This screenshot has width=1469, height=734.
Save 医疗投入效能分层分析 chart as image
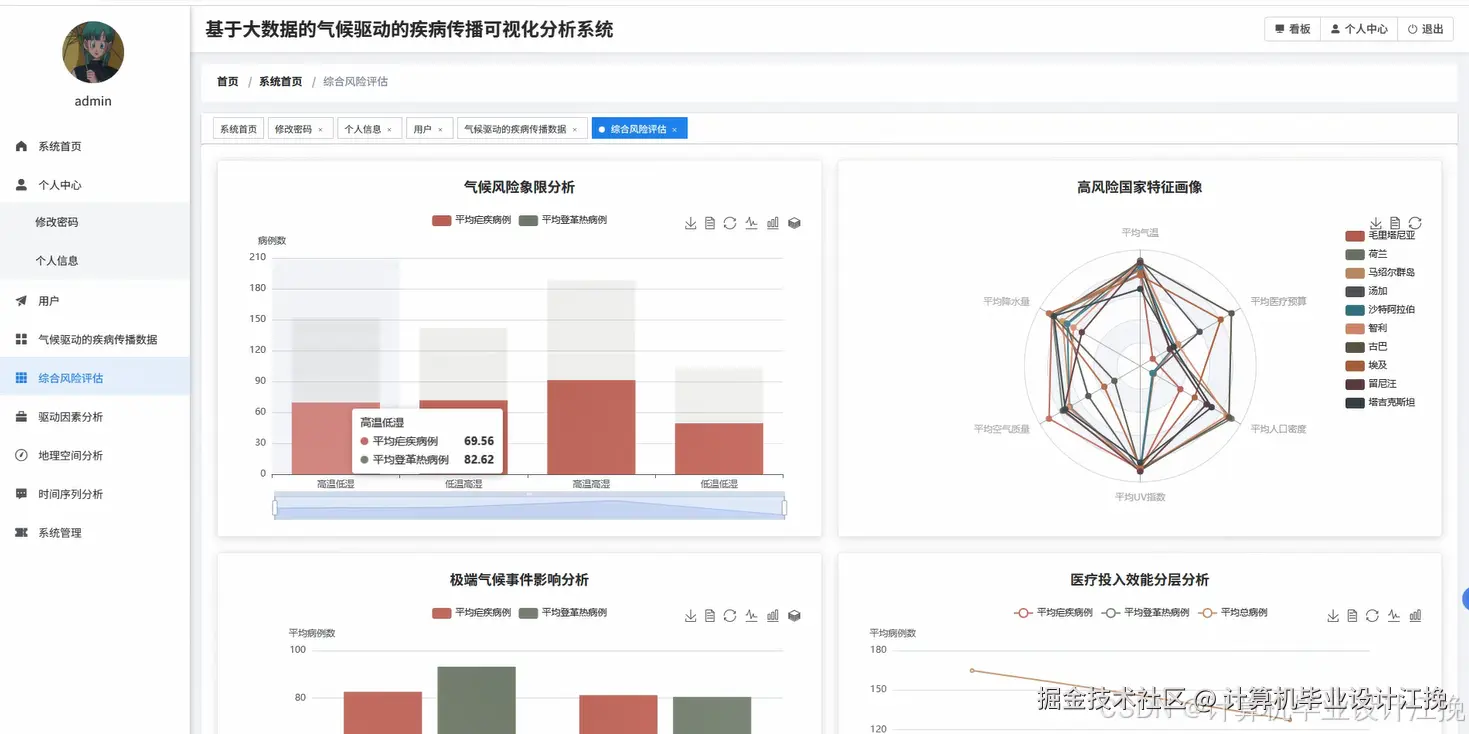1333,616
